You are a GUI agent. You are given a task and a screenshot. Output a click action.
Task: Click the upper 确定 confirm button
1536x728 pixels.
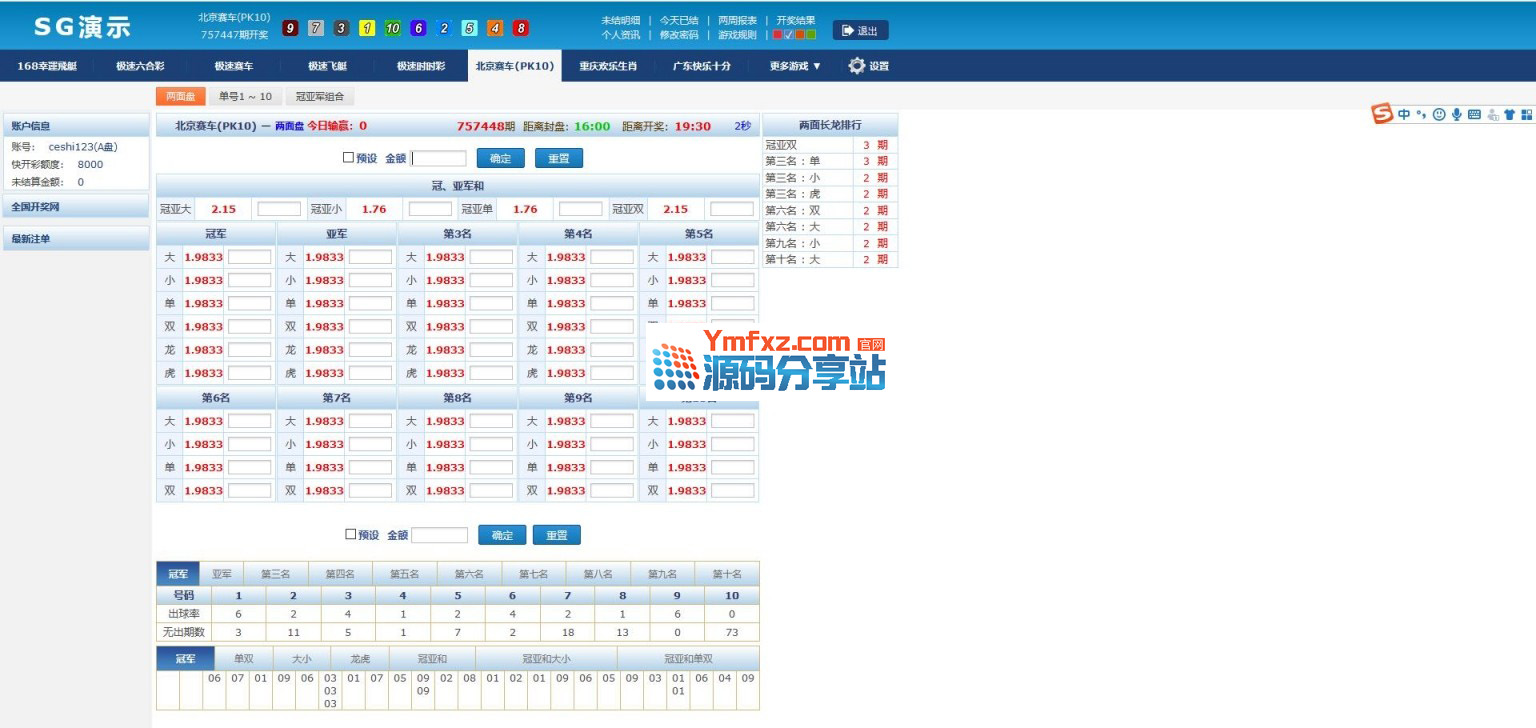[x=500, y=158]
